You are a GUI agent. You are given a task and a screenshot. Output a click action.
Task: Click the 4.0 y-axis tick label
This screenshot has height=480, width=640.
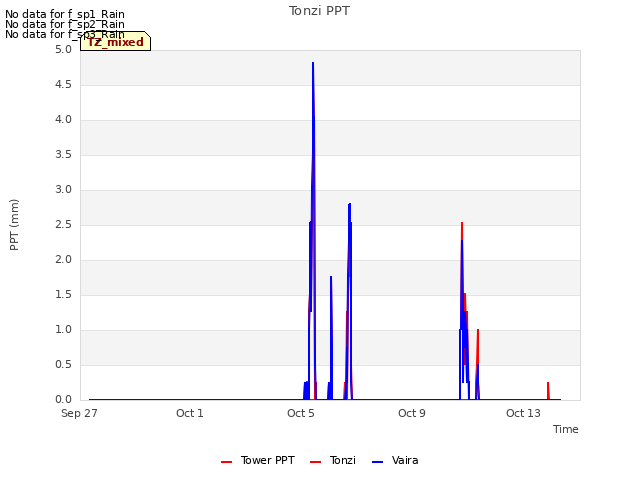click(63, 120)
